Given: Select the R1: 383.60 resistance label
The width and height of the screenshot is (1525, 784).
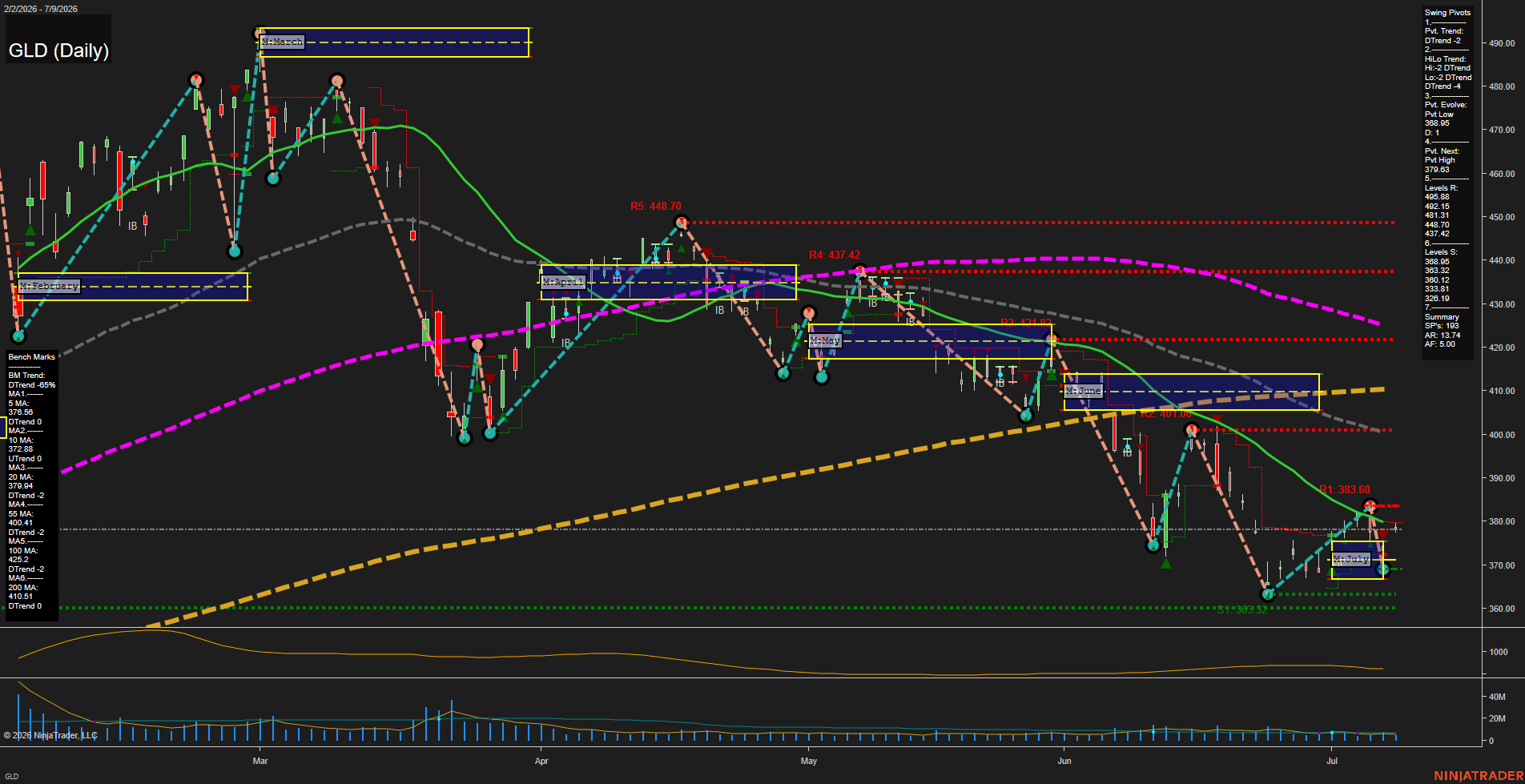Looking at the screenshot, I should point(1345,489).
